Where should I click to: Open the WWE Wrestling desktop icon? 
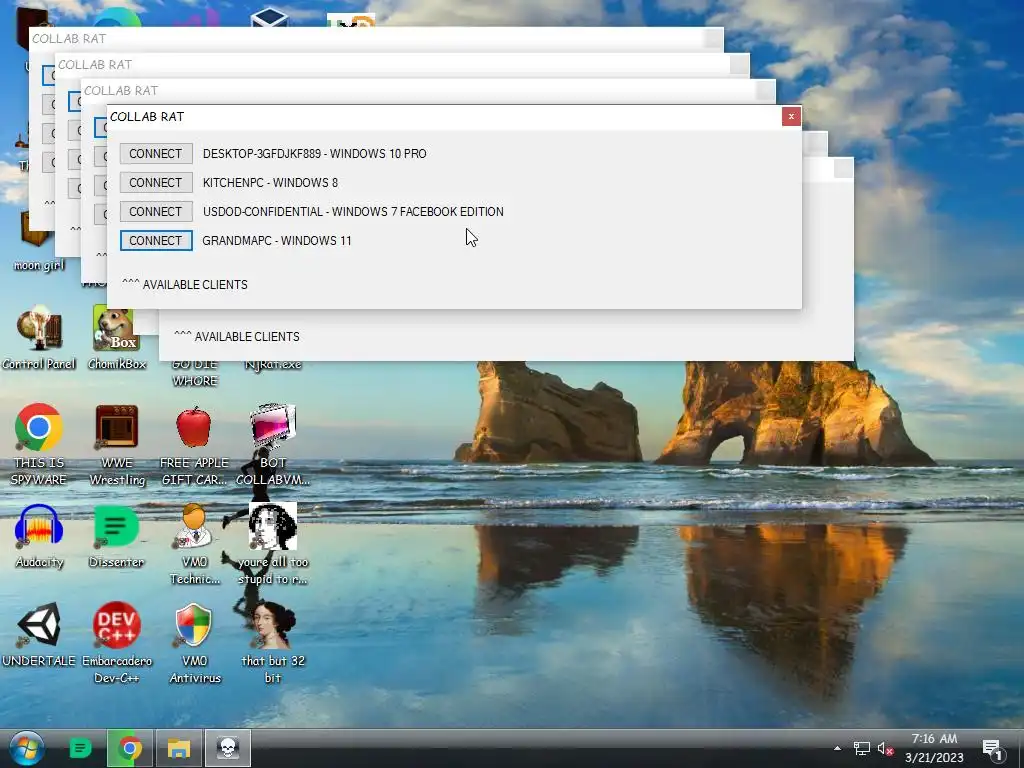[117, 445]
